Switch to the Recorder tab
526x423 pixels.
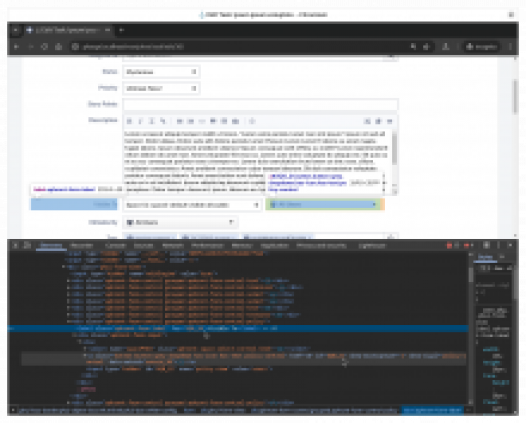[82, 246]
